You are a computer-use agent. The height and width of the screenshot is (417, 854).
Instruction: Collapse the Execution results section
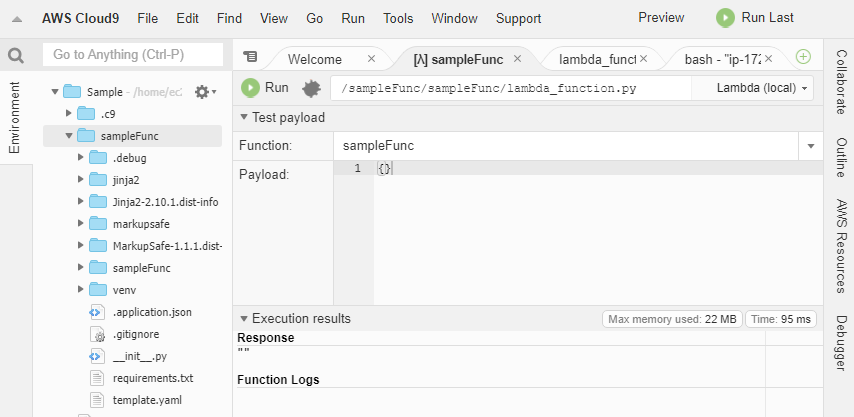[243, 319]
